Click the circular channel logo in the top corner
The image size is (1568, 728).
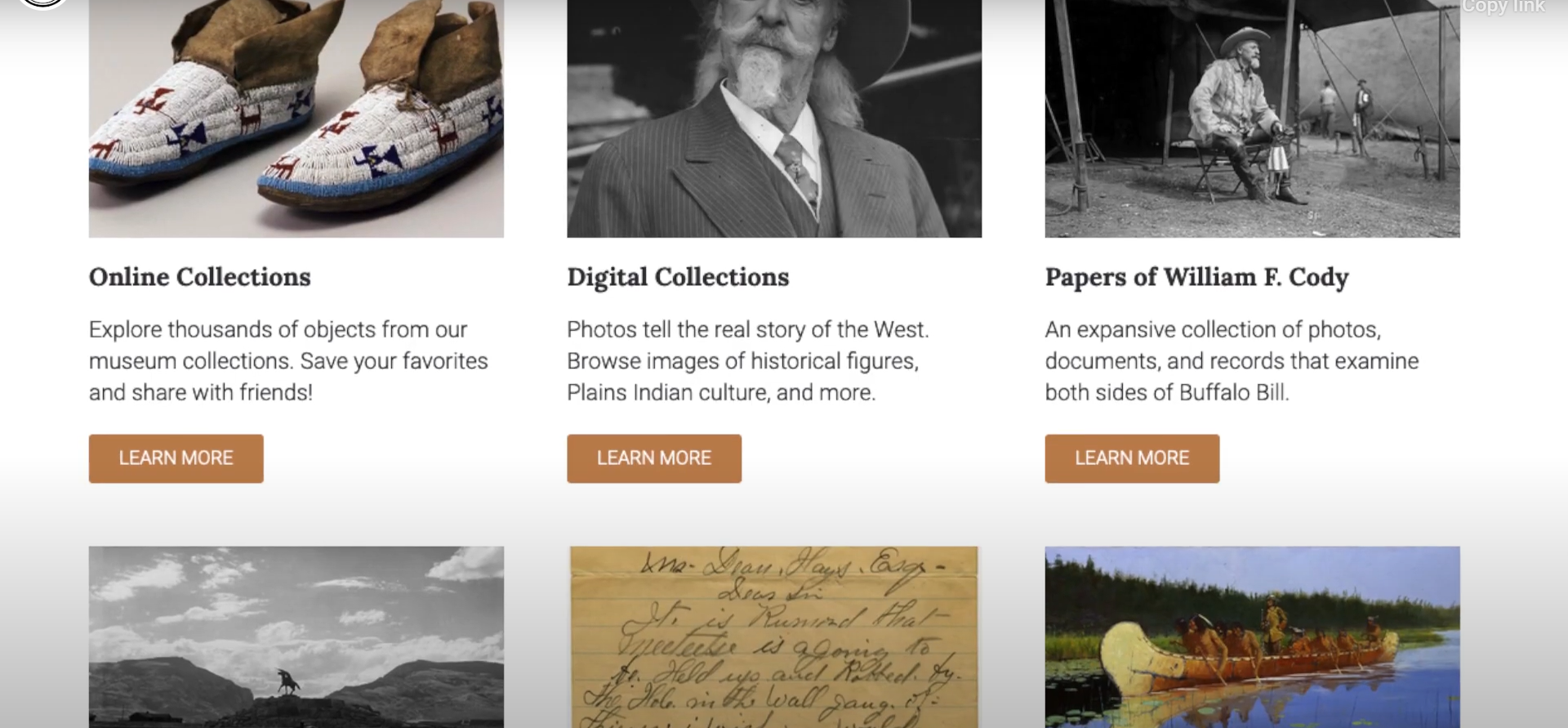pyautogui.click(x=42, y=3)
